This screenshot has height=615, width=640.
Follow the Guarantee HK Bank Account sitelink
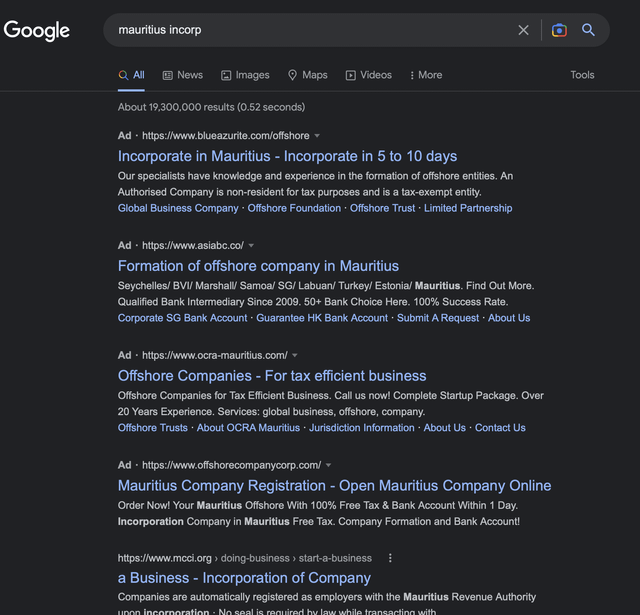tap(322, 318)
